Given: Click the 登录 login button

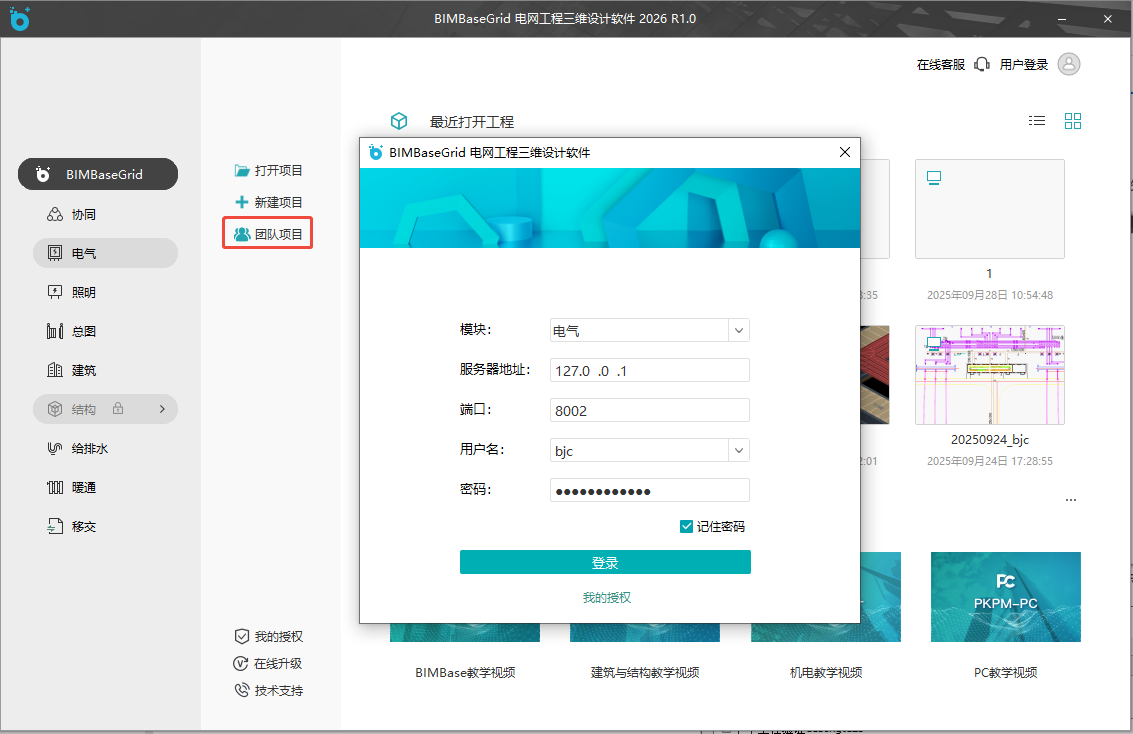Looking at the screenshot, I should [x=605, y=562].
